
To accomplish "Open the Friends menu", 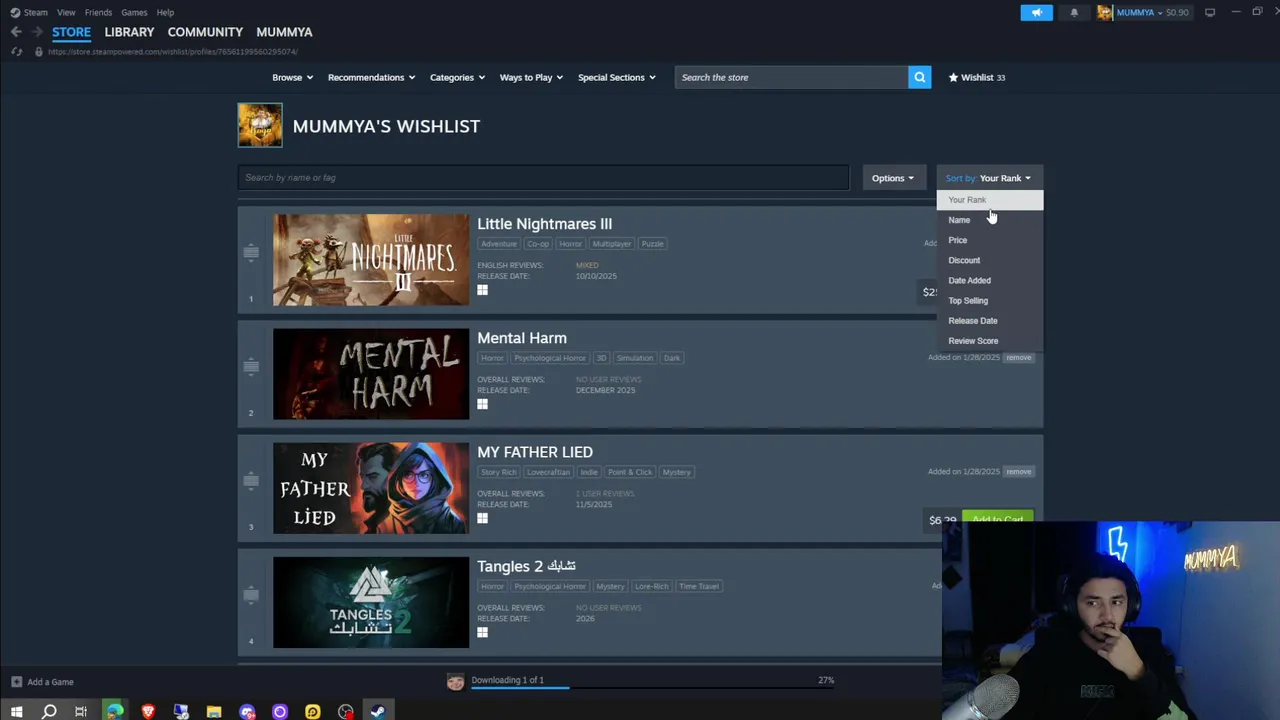I will (x=98, y=12).
